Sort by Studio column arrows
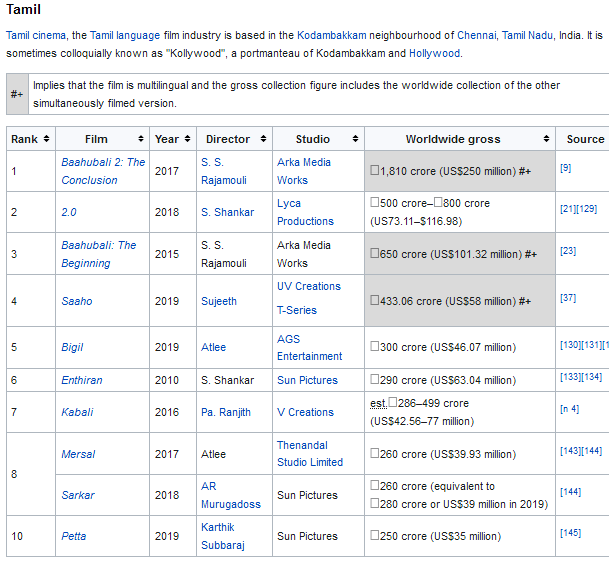The width and height of the screenshot is (609, 562). tap(354, 139)
